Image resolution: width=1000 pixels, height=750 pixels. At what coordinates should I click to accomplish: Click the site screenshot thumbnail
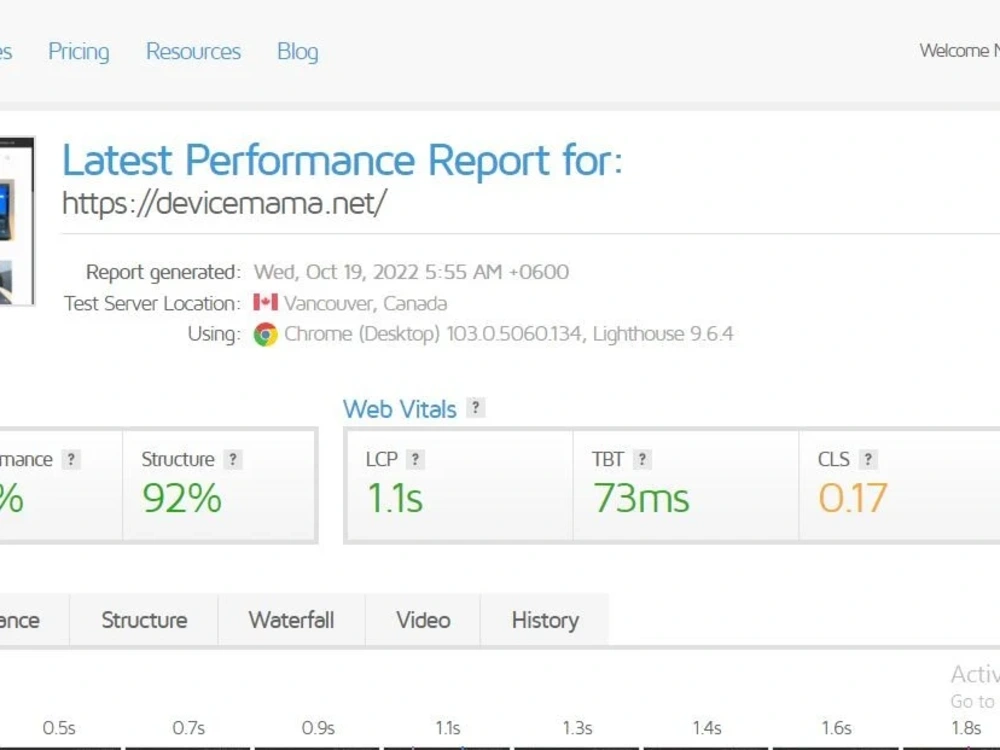(17, 221)
